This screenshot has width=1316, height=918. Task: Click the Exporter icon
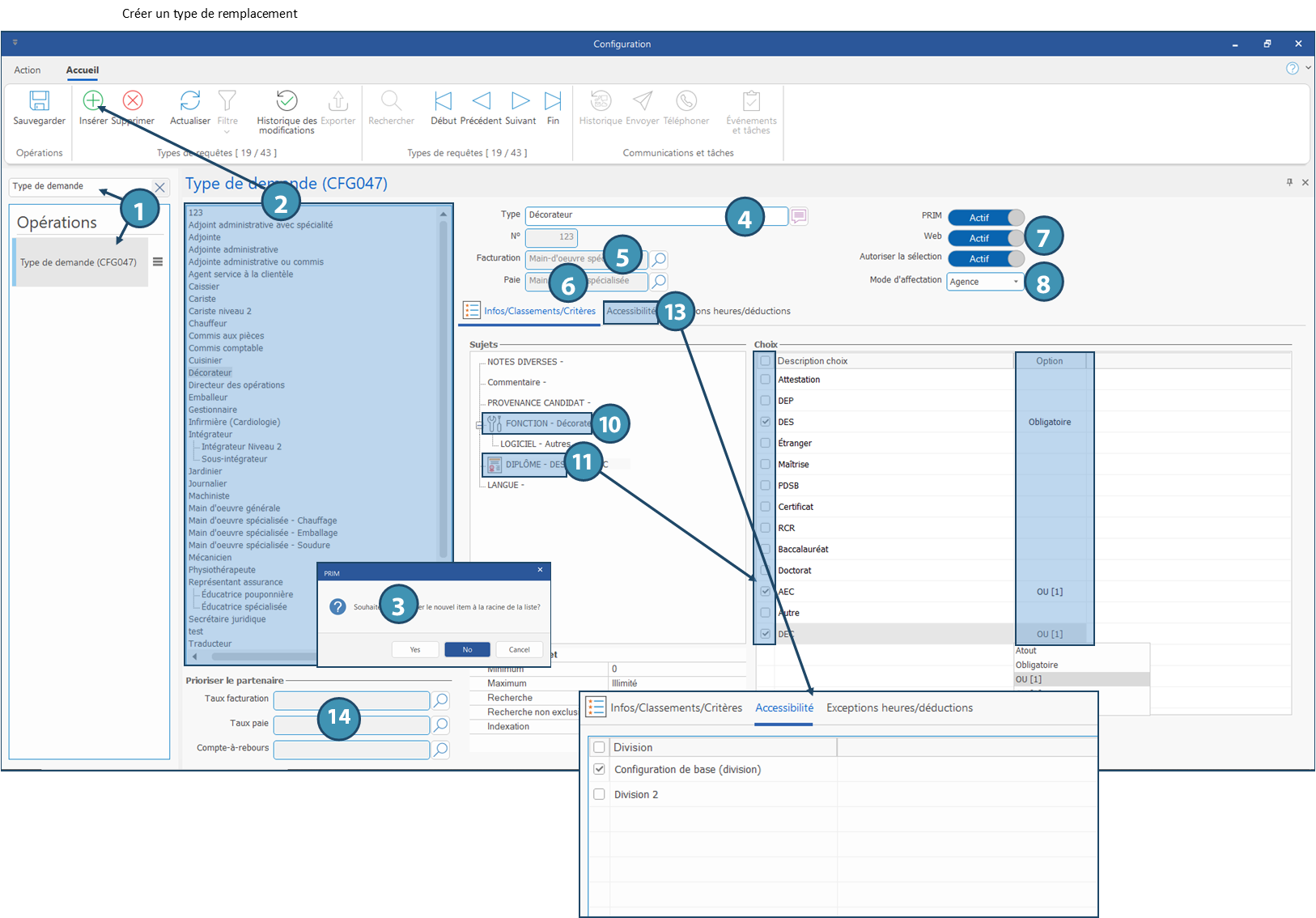(x=337, y=100)
